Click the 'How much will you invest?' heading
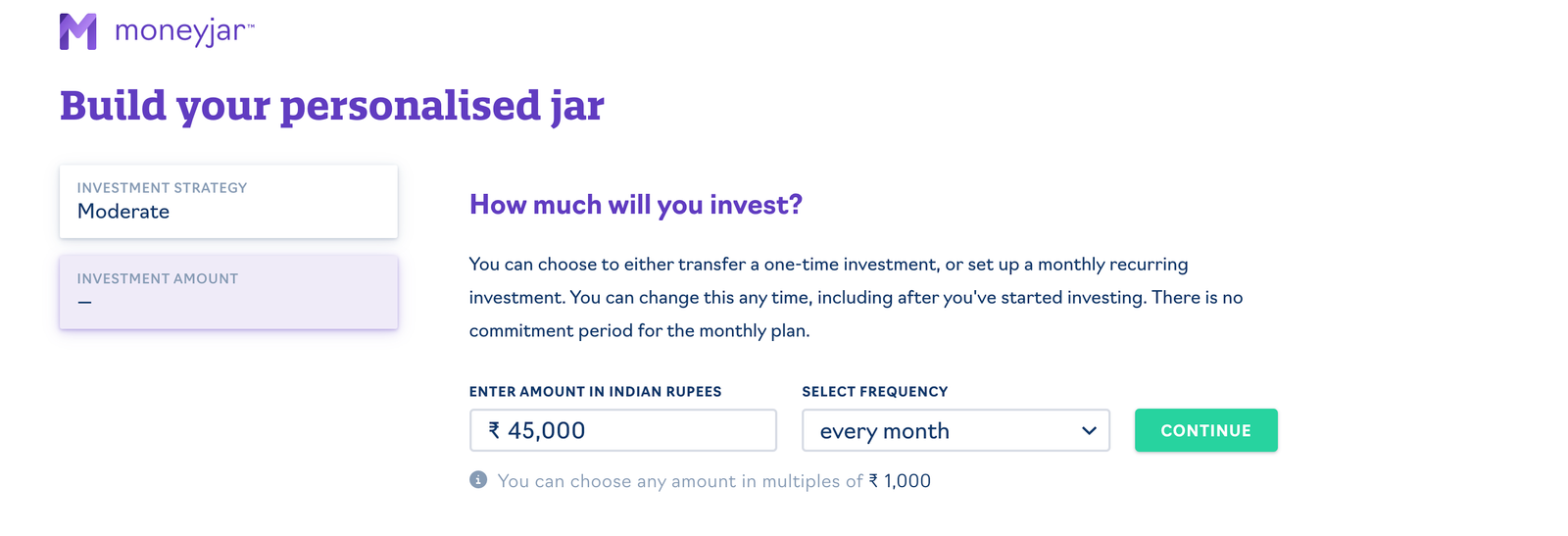The height and width of the screenshot is (536, 1568). point(635,205)
